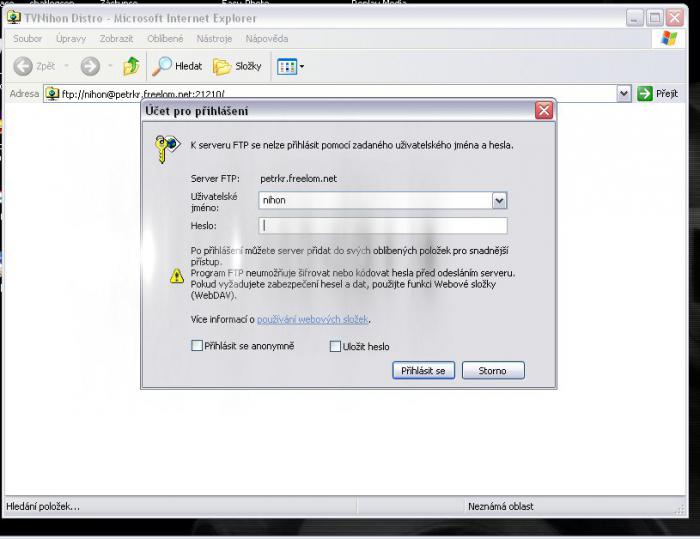Maximize the Internet Explorer window
The image size is (700, 539).
coord(655,18)
